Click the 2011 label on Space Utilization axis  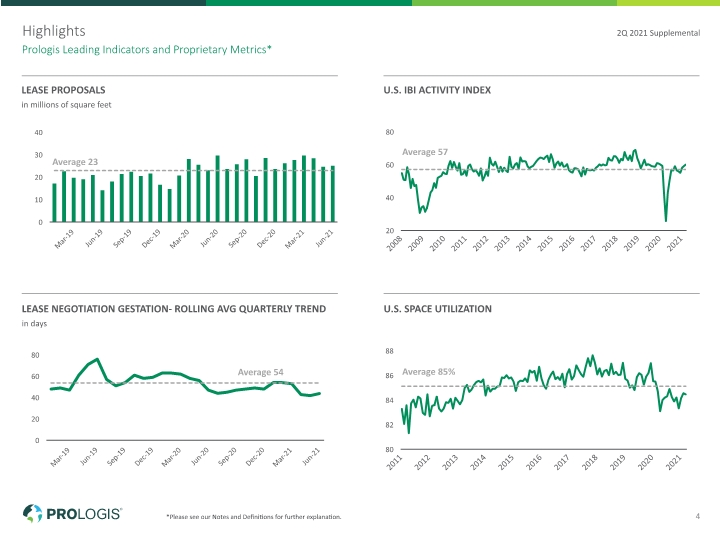click(x=394, y=462)
